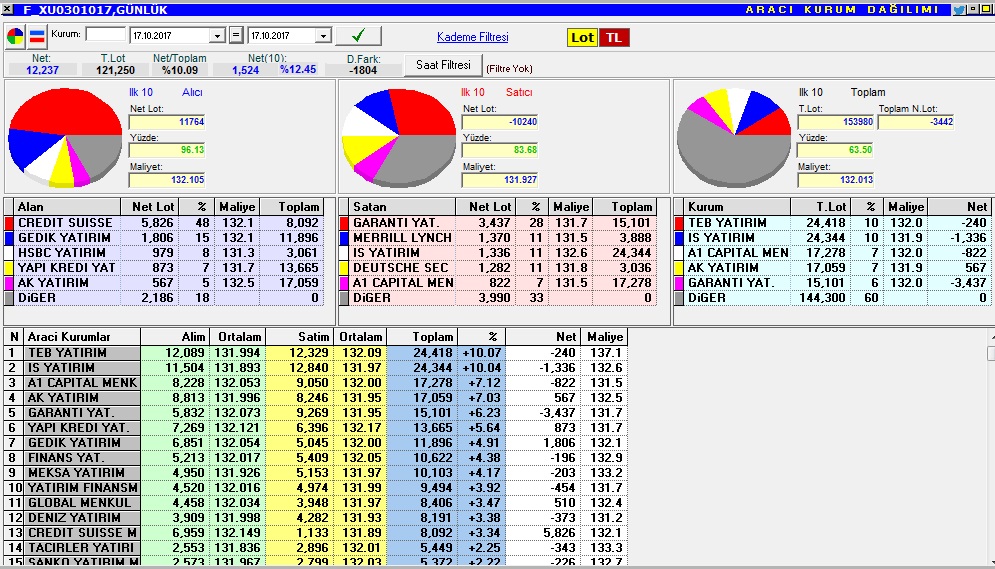Click the Ilk 10 Satıcı label
Screen dimensions: 995x569
497,93
